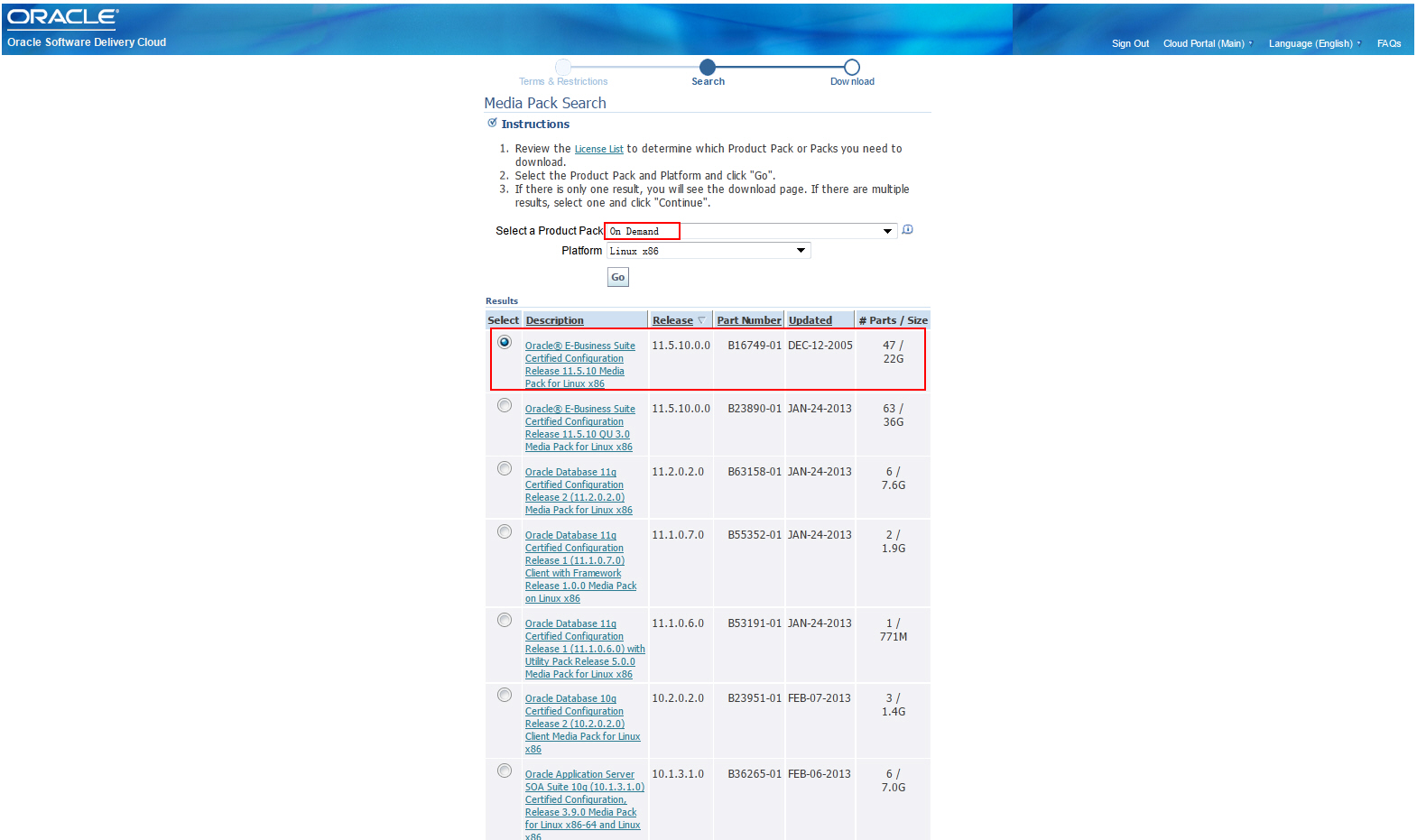This screenshot has width=1417, height=840.
Task: Open Oracle Application Server SOA Suite link
Action: point(585,806)
